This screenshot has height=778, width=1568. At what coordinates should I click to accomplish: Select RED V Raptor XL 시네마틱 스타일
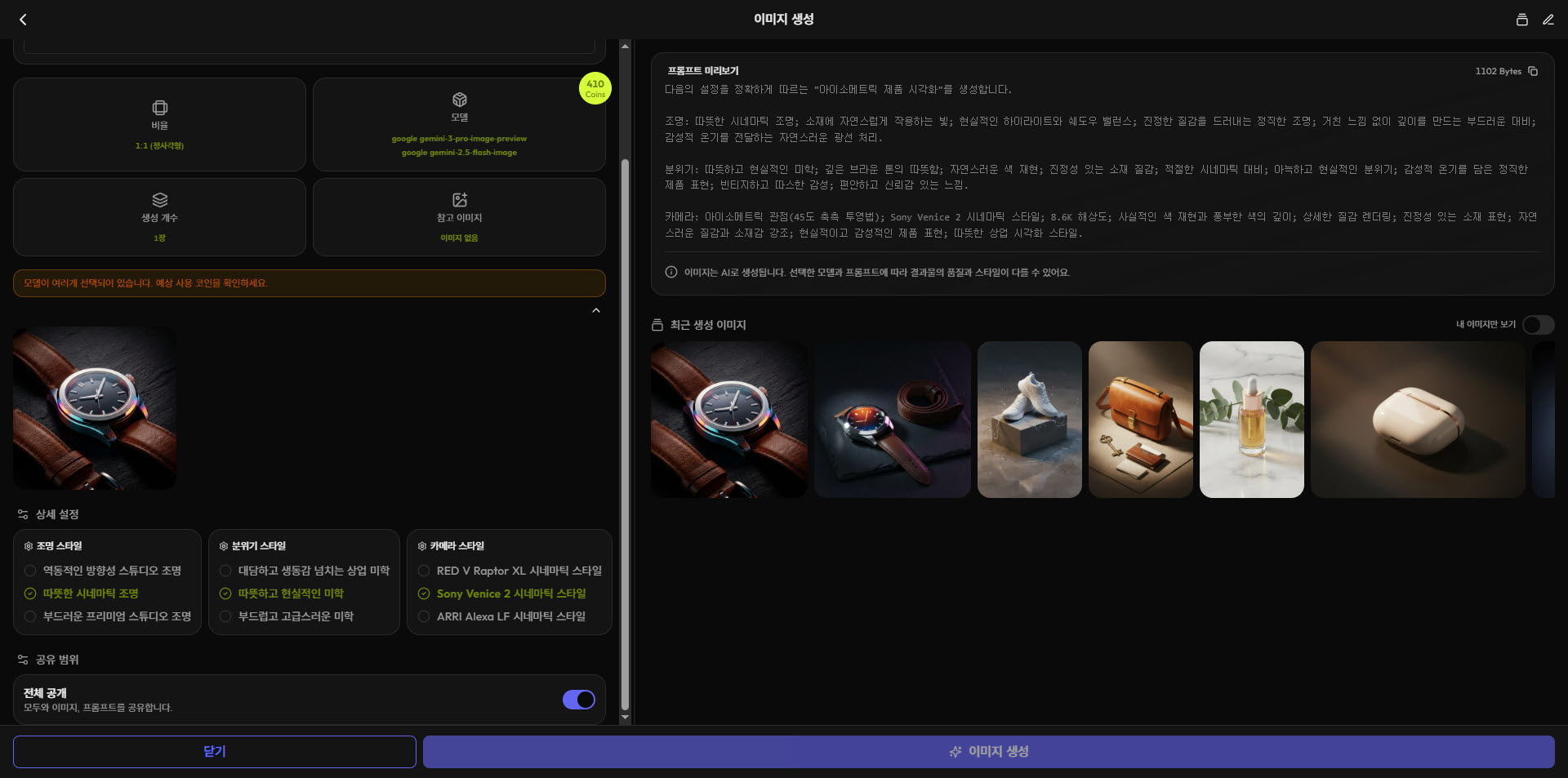pos(518,571)
